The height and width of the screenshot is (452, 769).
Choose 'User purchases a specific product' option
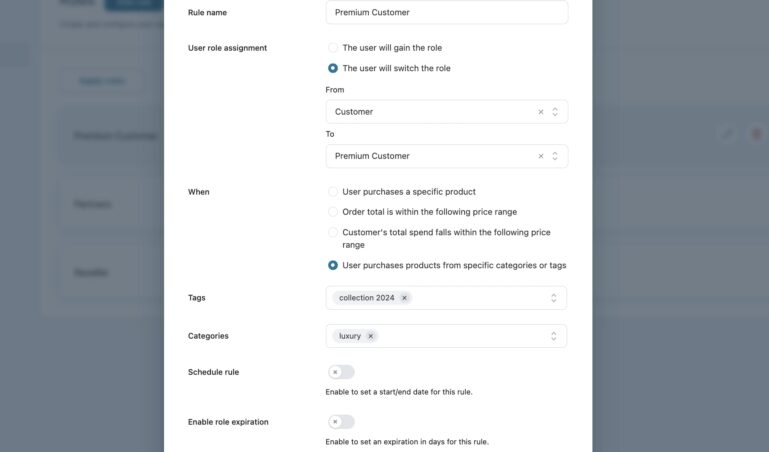(x=333, y=191)
